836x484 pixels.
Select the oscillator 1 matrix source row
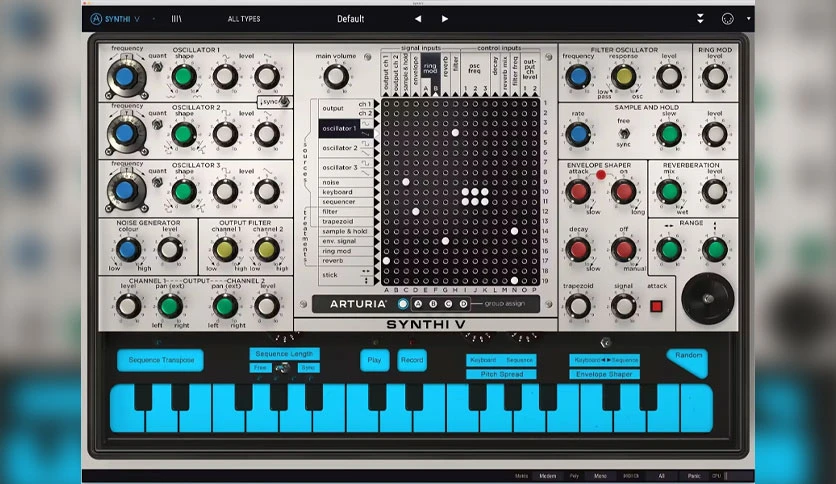tap(347, 128)
